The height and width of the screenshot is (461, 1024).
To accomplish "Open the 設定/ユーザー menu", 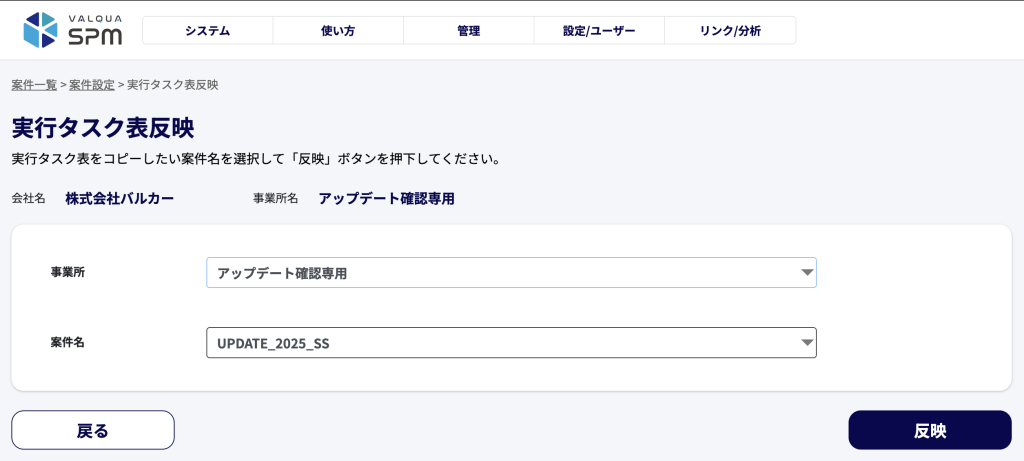I will coord(600,31).
